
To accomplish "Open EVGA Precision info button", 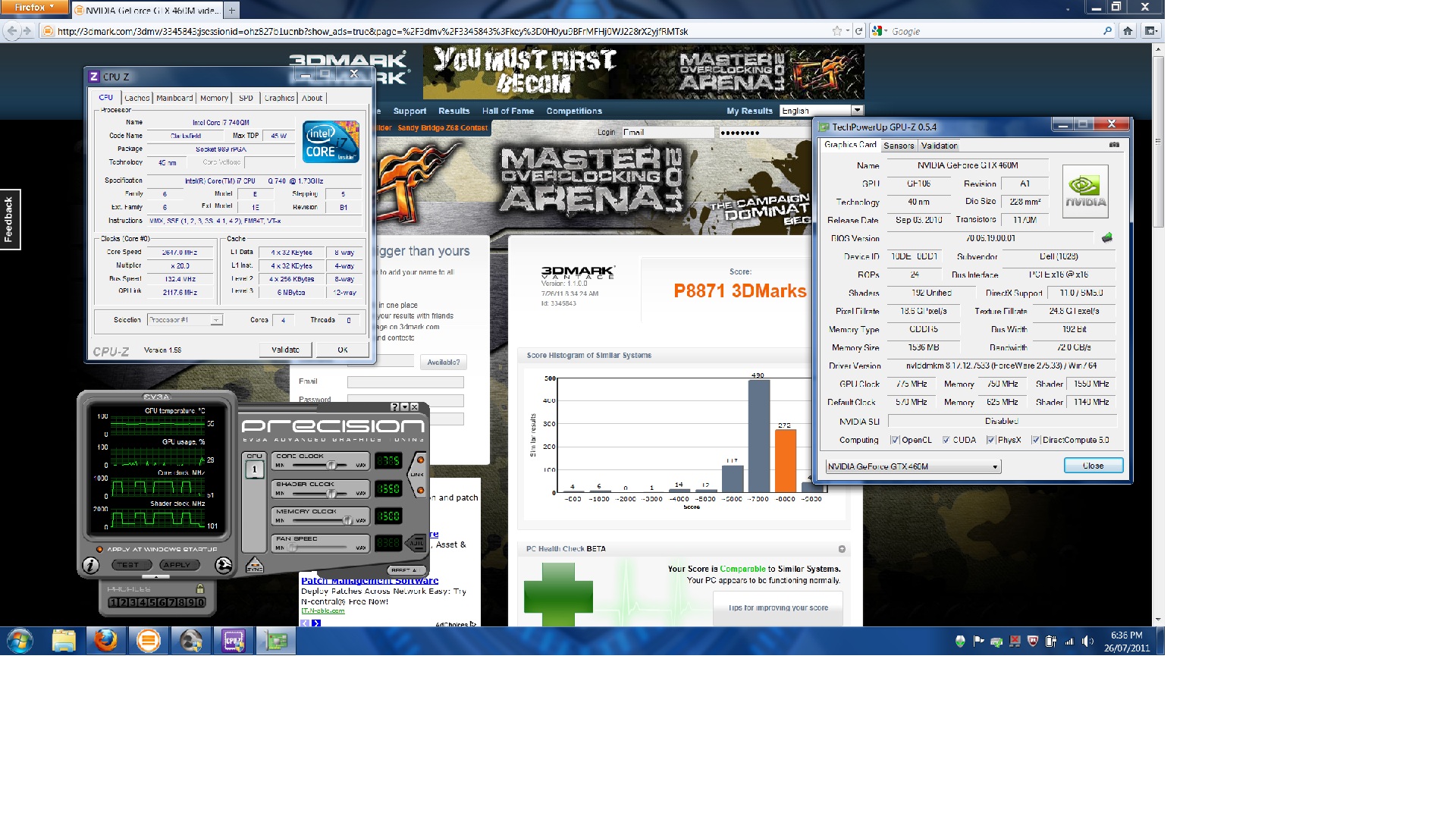I will (x=91, y=565).
